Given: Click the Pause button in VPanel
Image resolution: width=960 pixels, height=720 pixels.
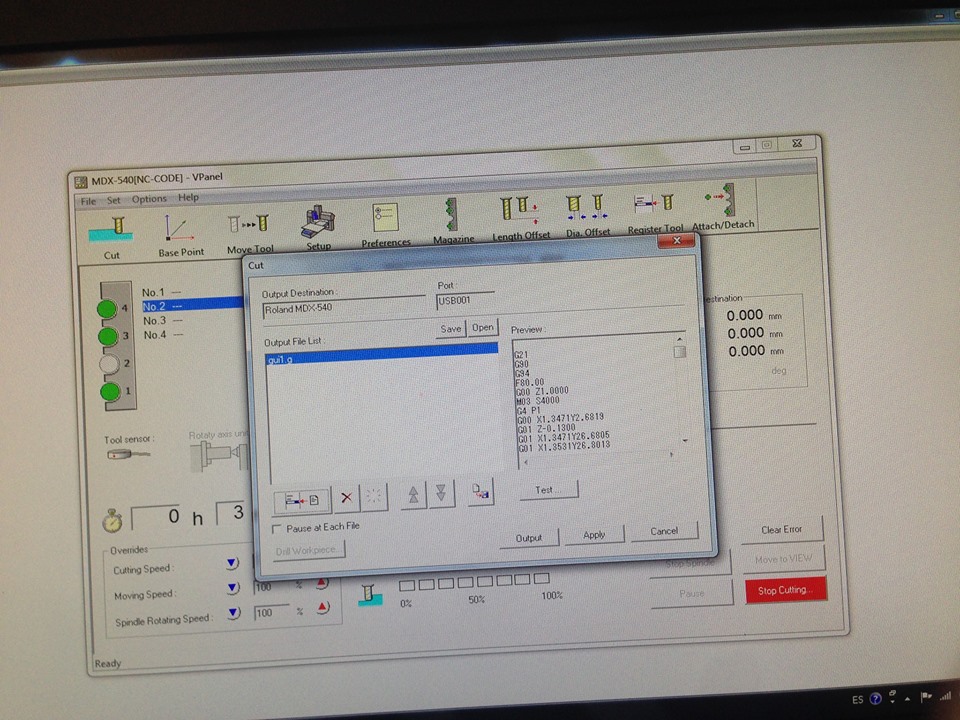Looking at the screenshot, I should point(692,593).
